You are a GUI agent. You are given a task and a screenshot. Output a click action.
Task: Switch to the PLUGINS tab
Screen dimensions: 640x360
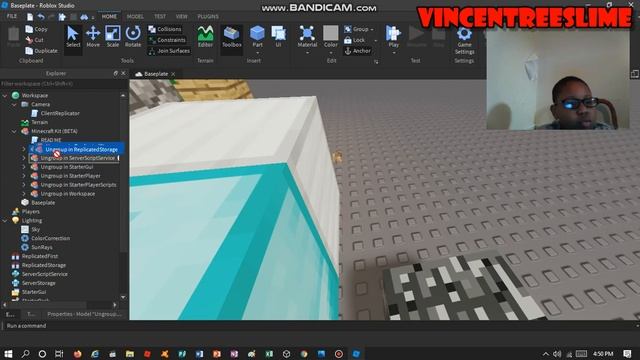(208, 17)
